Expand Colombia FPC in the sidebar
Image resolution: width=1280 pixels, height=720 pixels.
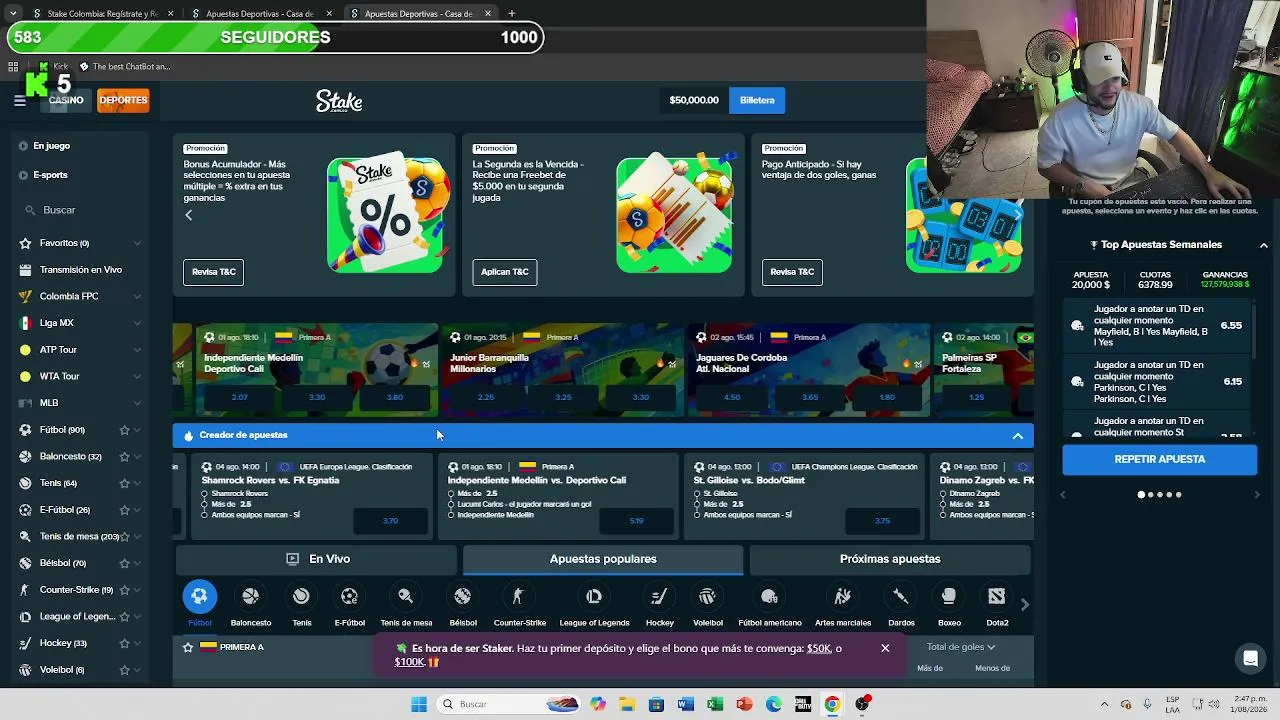(137, 297)
